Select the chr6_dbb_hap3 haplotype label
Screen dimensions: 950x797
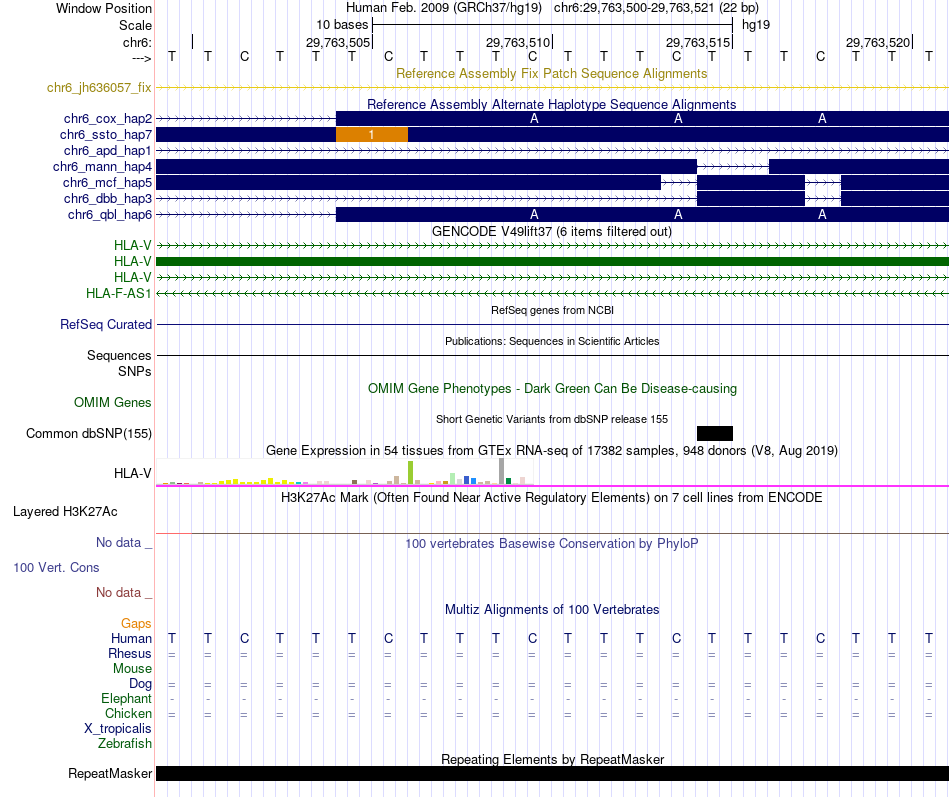[x=108, y=198]
